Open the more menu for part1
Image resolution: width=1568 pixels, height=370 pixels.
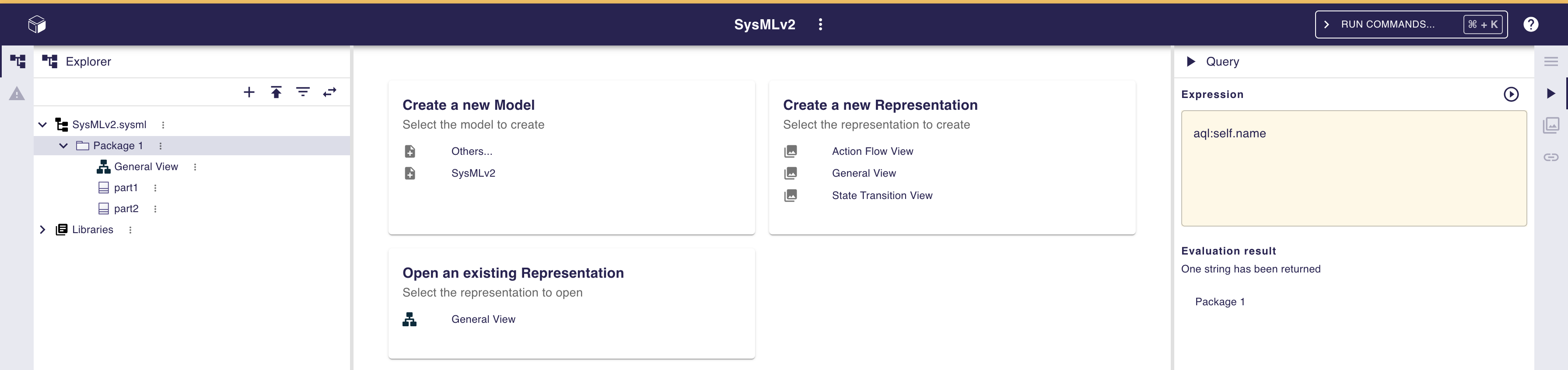click(x=155, y=188)
